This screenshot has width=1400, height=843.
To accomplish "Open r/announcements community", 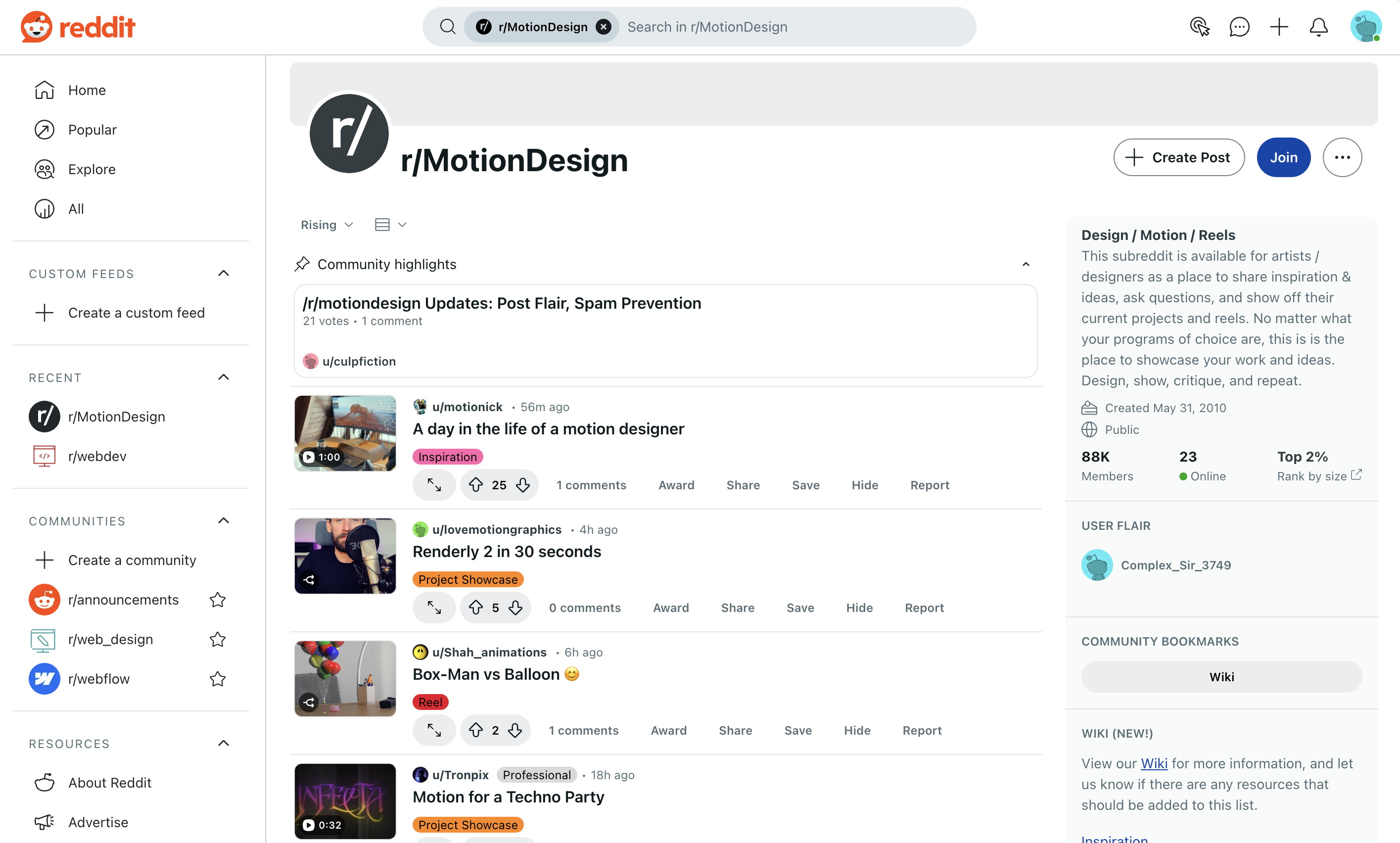I will tap(123, 599).
